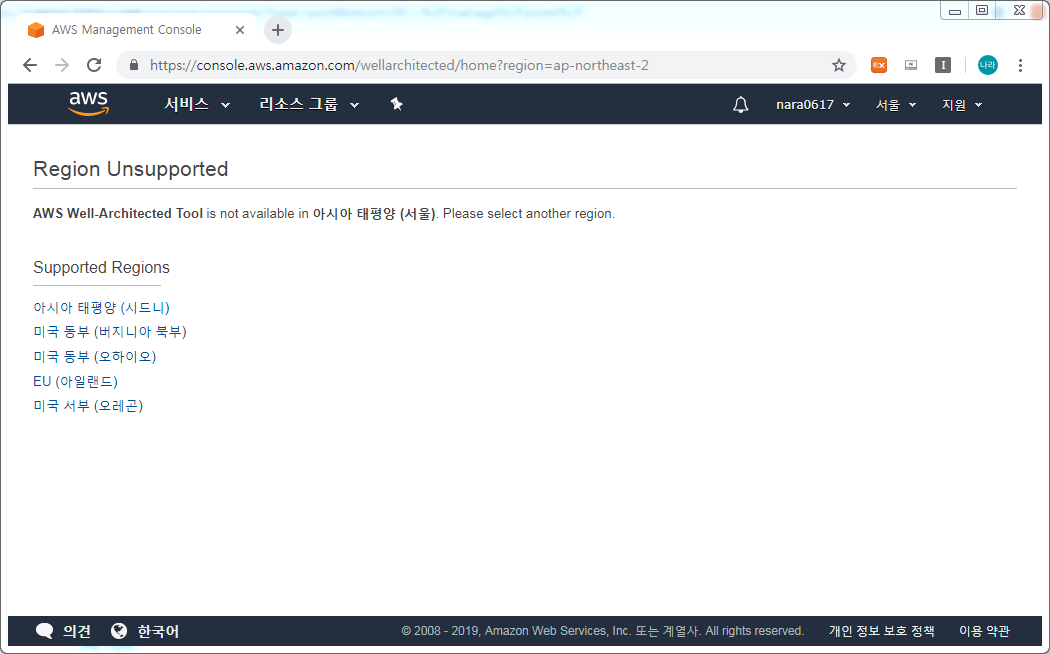Bookmark this page with the star icon
1050x654 pixels.
tap(838, 65)
